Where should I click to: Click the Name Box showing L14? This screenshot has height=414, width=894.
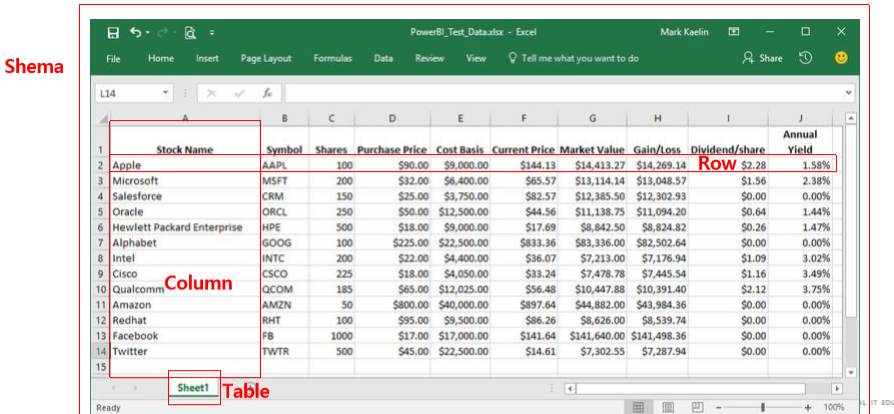(128, 93)
